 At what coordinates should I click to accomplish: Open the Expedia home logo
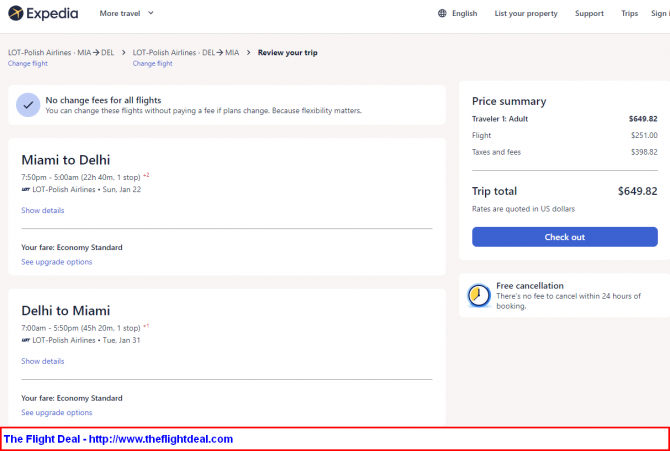43,13
